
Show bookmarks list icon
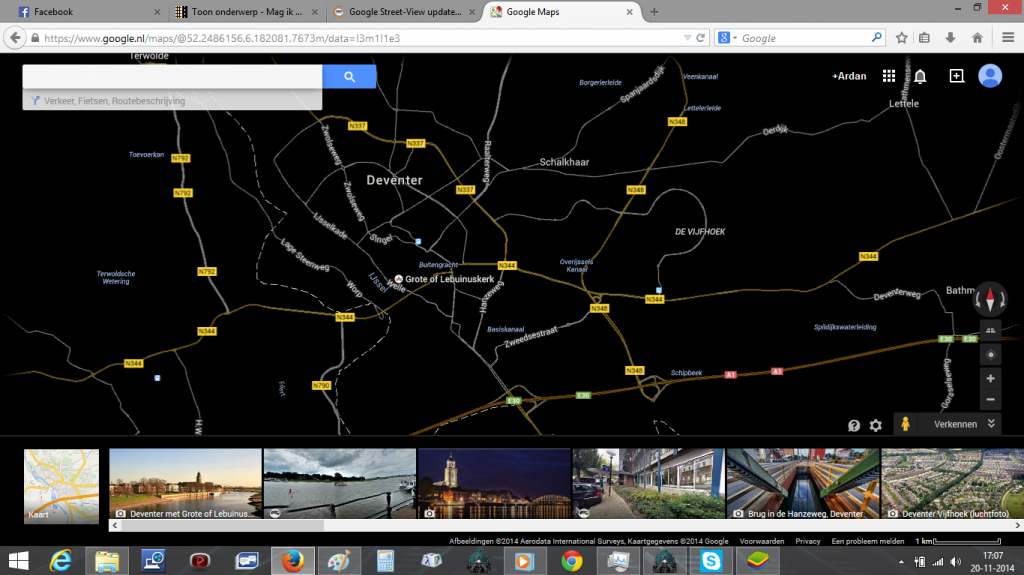click(924, 38)
